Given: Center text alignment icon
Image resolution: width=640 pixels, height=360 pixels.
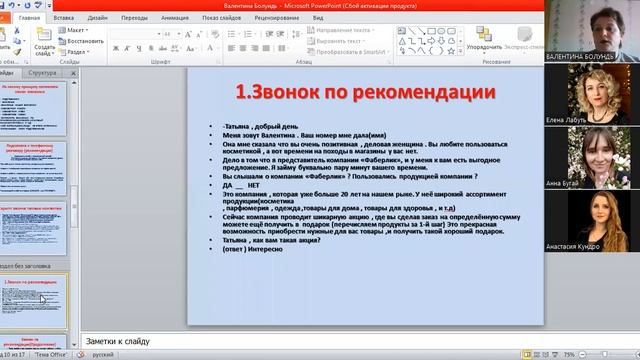Looking at the screenshot, I should click(243, 48).
